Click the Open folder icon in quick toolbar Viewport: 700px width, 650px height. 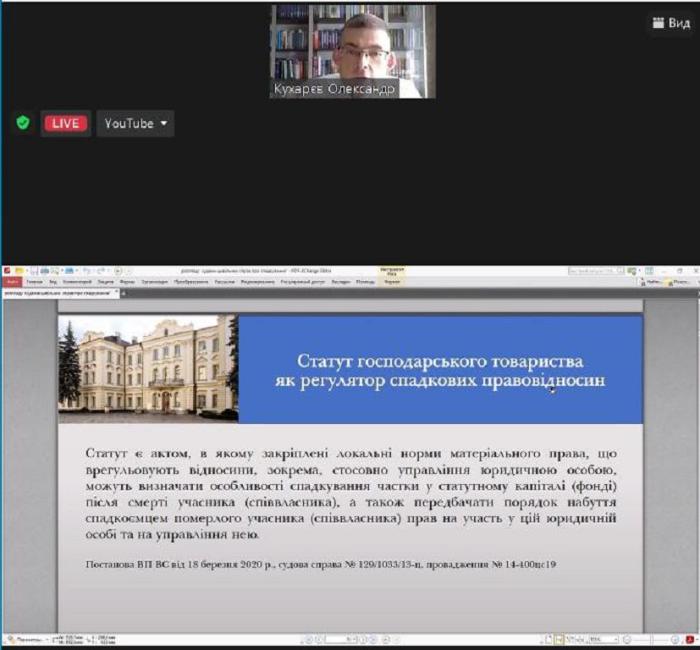[x=21, y=270]
